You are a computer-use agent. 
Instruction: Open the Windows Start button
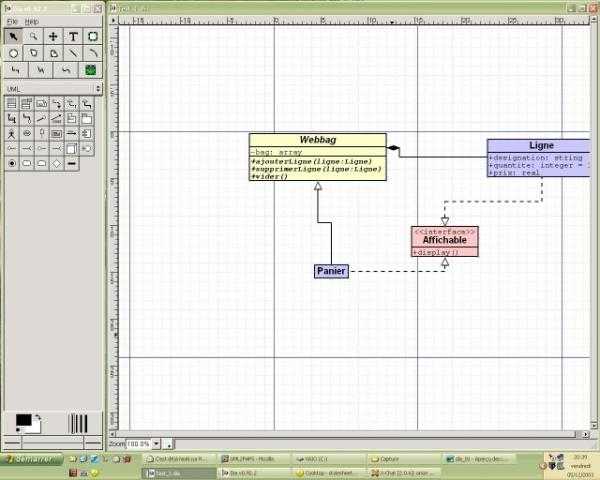pyautogui.click(x=31, y=459)
